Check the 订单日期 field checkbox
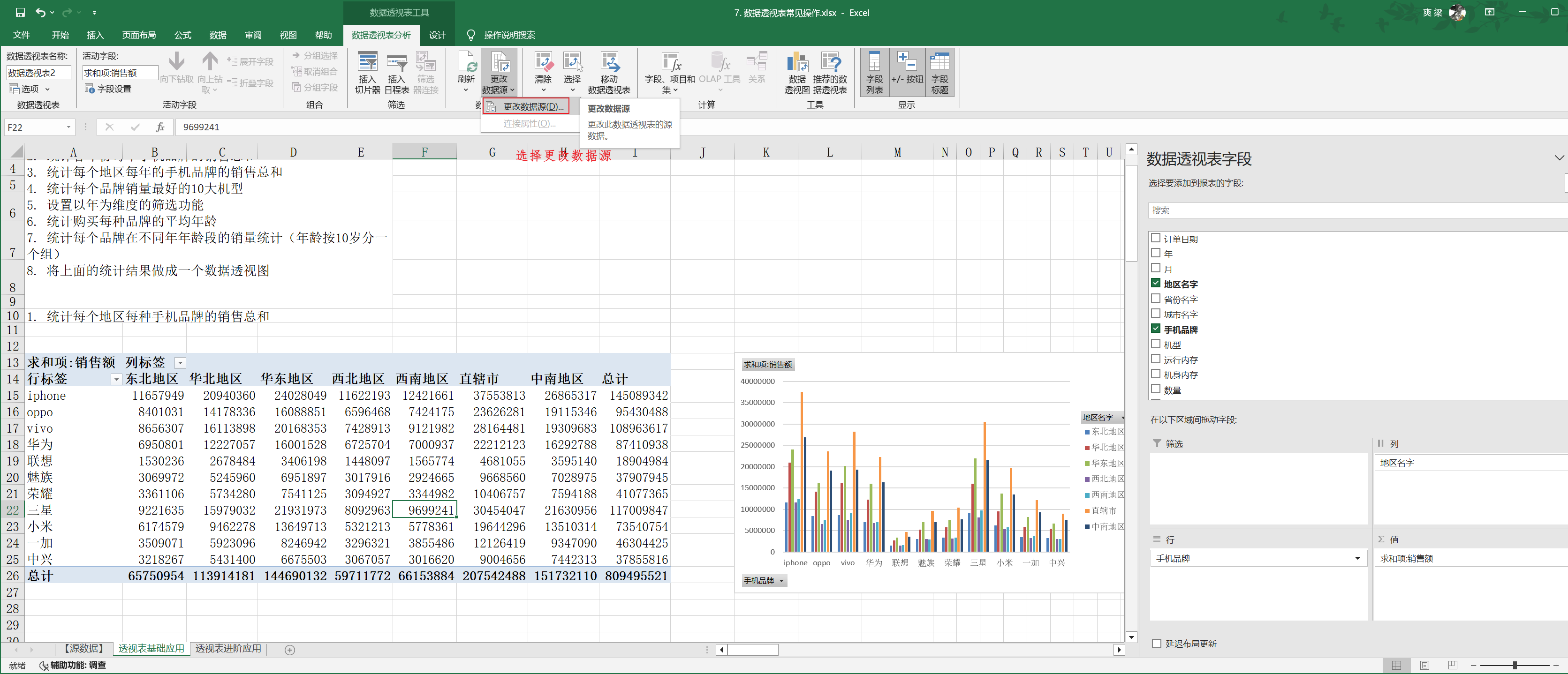Viewport: 1568px width, 674px height. coord(1156,239)
